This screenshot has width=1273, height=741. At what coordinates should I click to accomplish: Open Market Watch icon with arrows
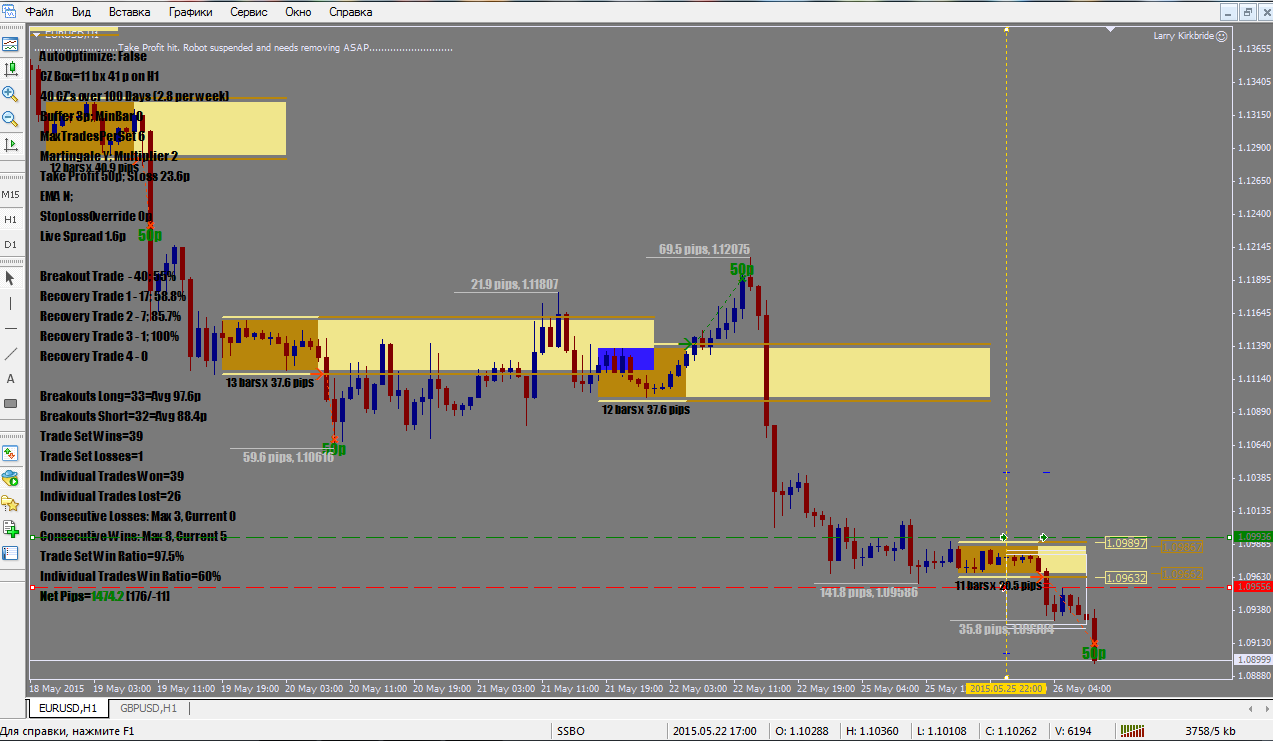point(11,453)
